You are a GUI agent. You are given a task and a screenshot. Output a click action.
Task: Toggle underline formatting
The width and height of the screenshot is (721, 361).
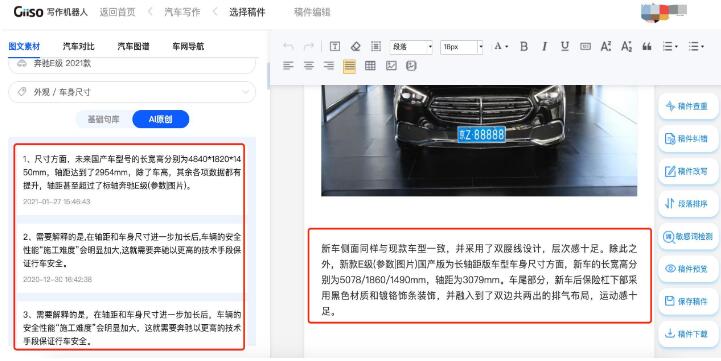tap(565, 46)
